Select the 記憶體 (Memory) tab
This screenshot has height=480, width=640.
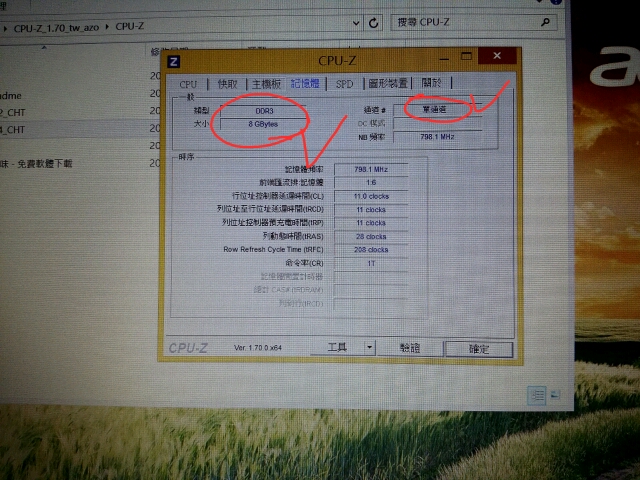point(305,84)
